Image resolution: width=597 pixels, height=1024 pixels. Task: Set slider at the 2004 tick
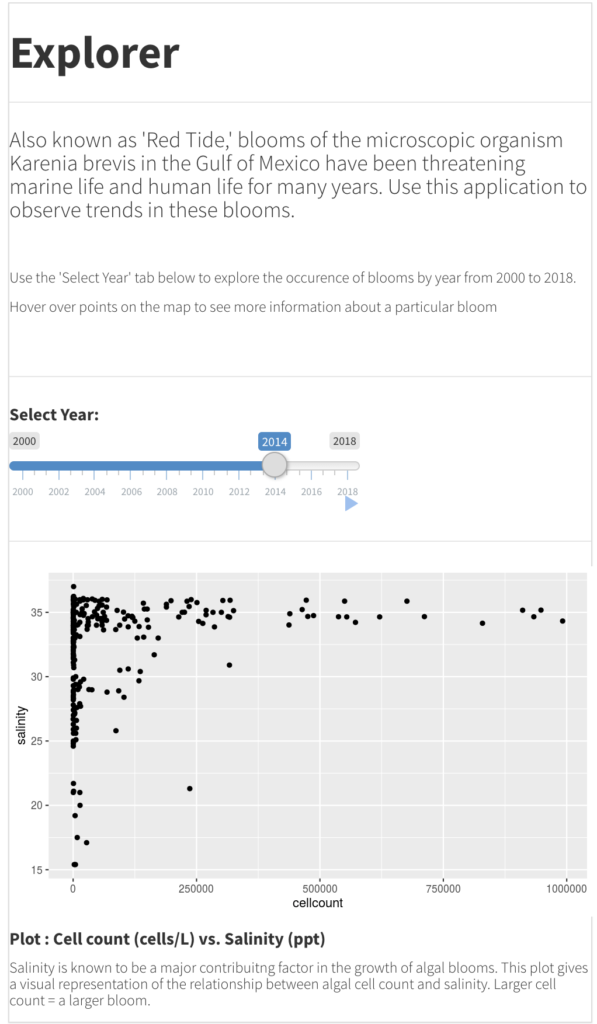point(95,491)
